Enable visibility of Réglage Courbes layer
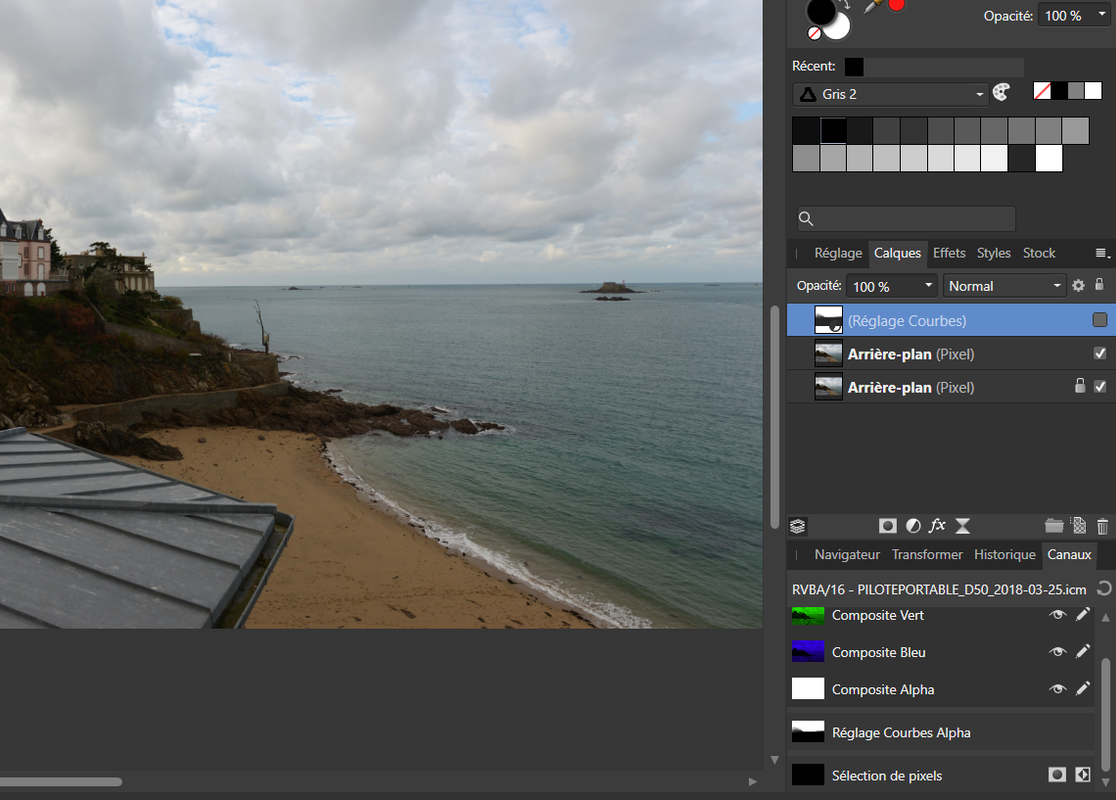The width and height of the screenshot is (1116, 800). pos(1100,320)
